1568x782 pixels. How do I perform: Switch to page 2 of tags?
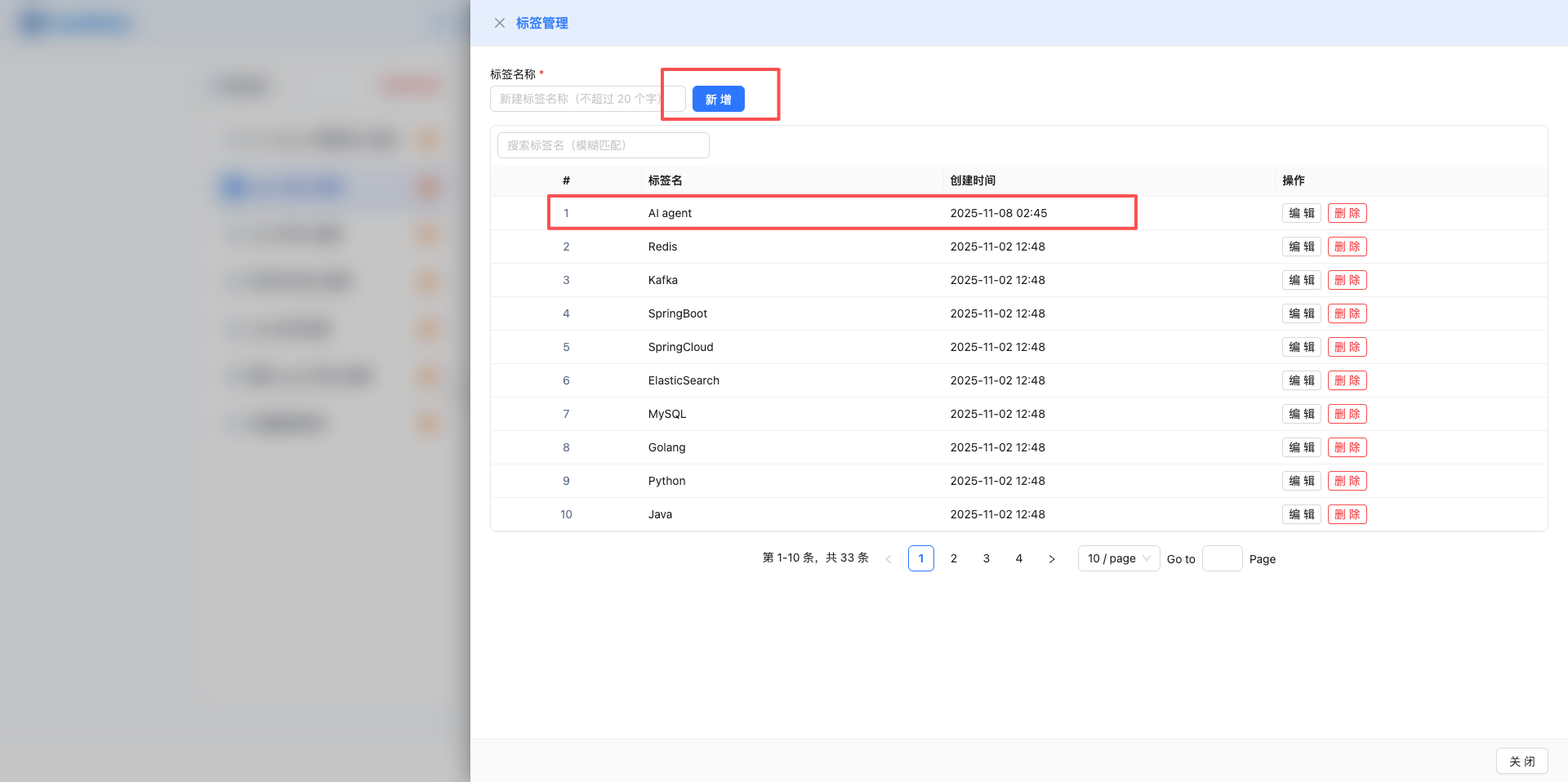click(954, 558)
